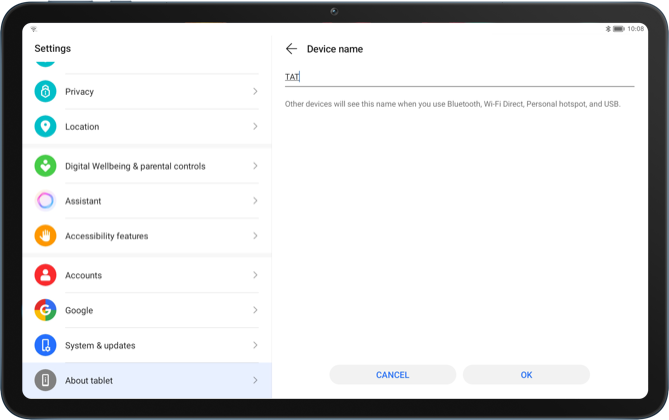
Task: Tap the Assistant ring icon
Action: pos(45,201)
